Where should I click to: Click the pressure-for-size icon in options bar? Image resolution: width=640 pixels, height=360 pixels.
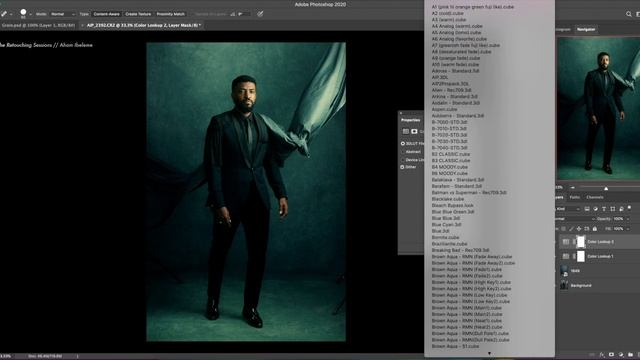[x=260, y=14]
